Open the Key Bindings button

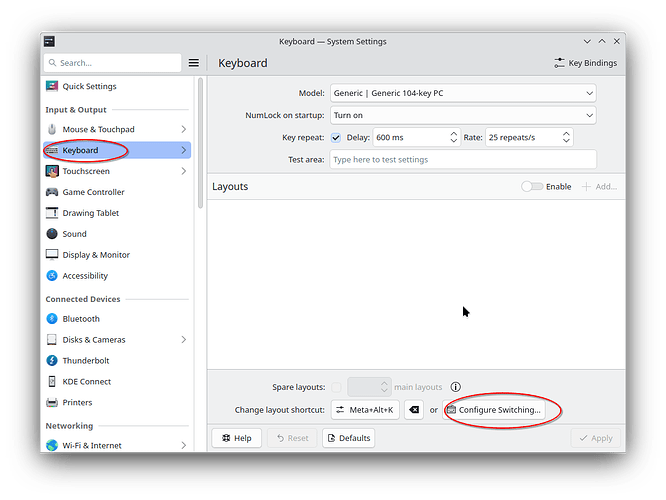[586, 63]
